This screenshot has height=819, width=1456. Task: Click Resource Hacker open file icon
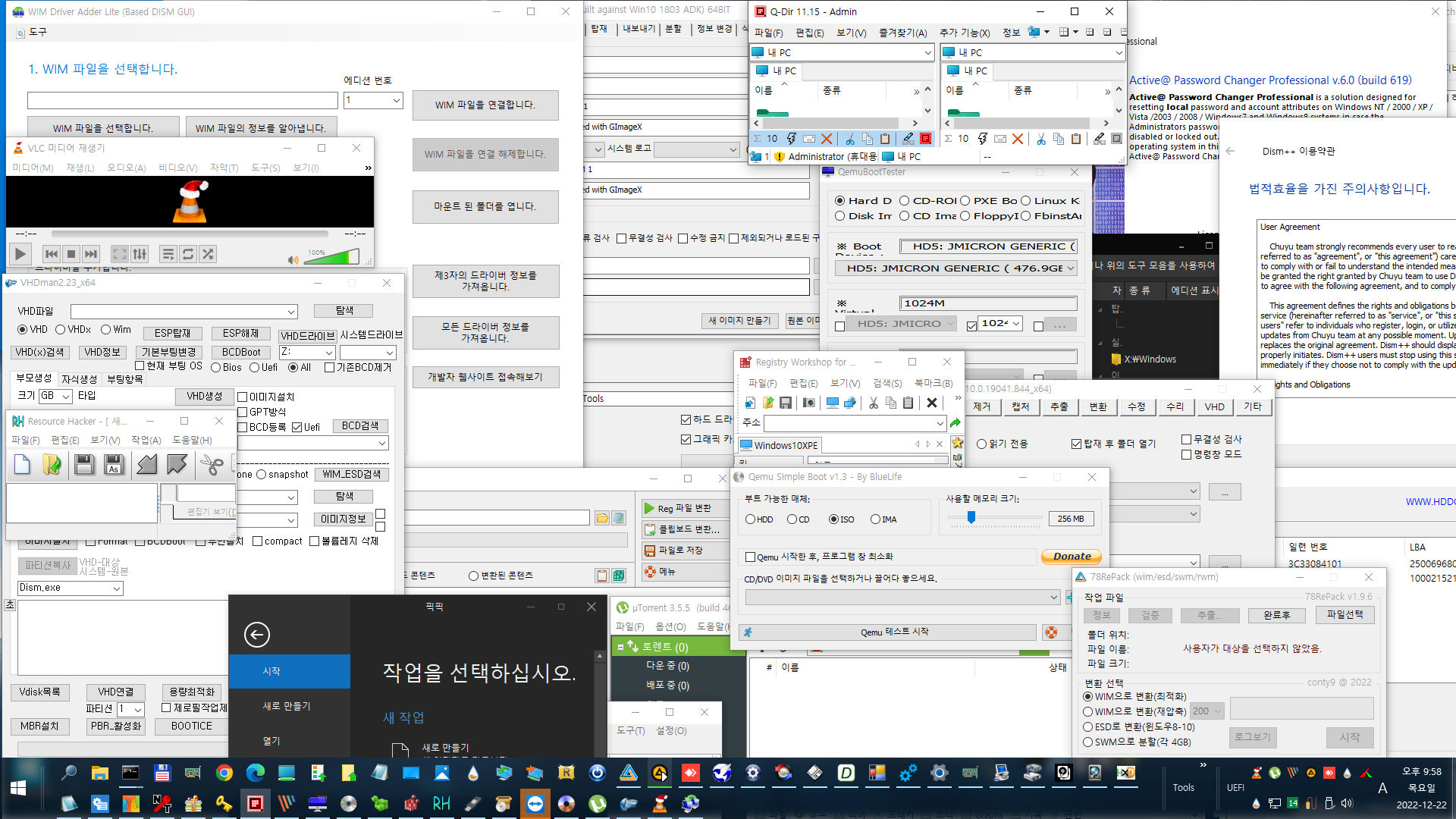click(52, 464)
